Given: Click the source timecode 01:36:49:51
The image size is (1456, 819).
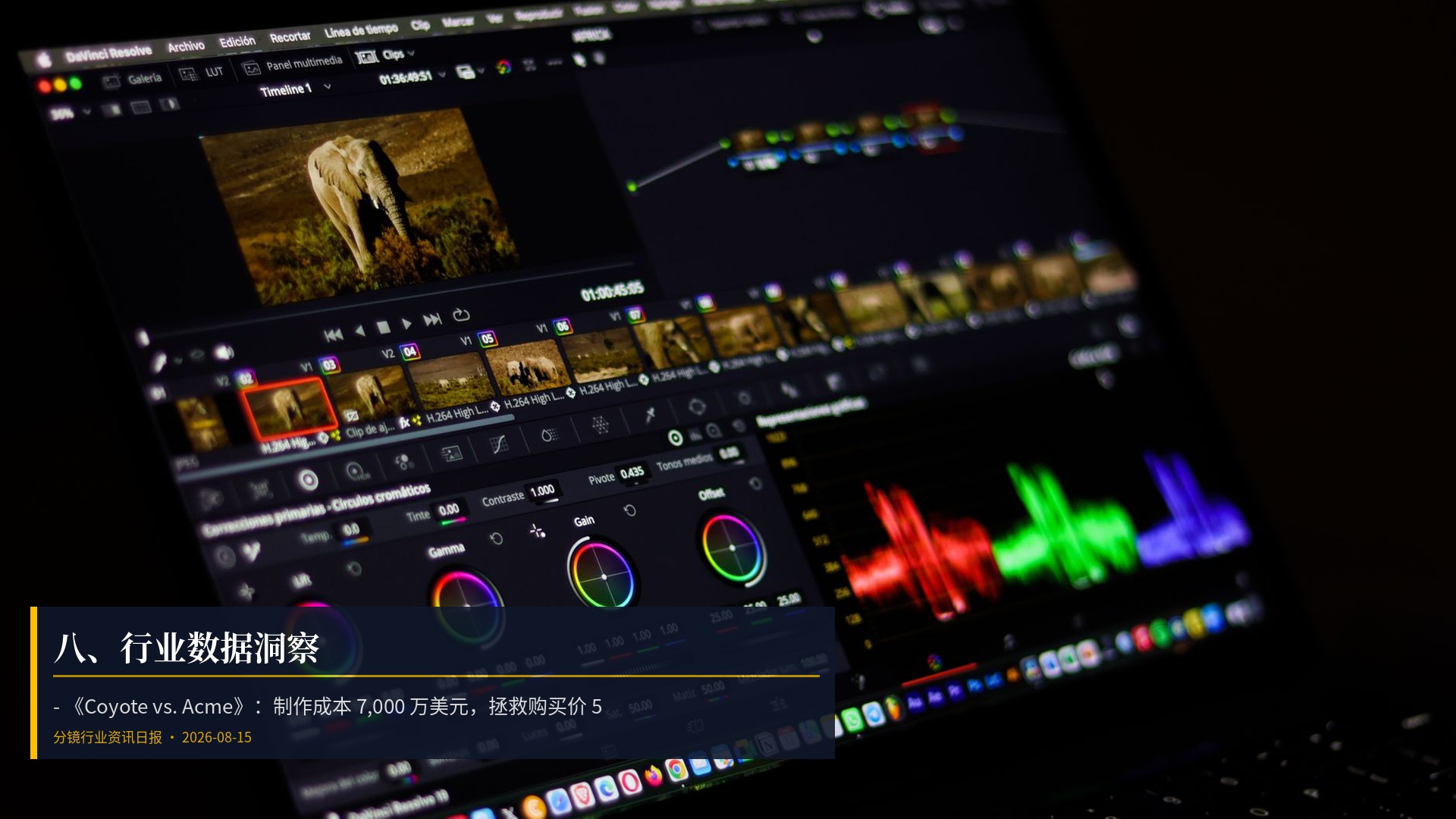Looking at the screenshot, I should [x=406, y=77].
